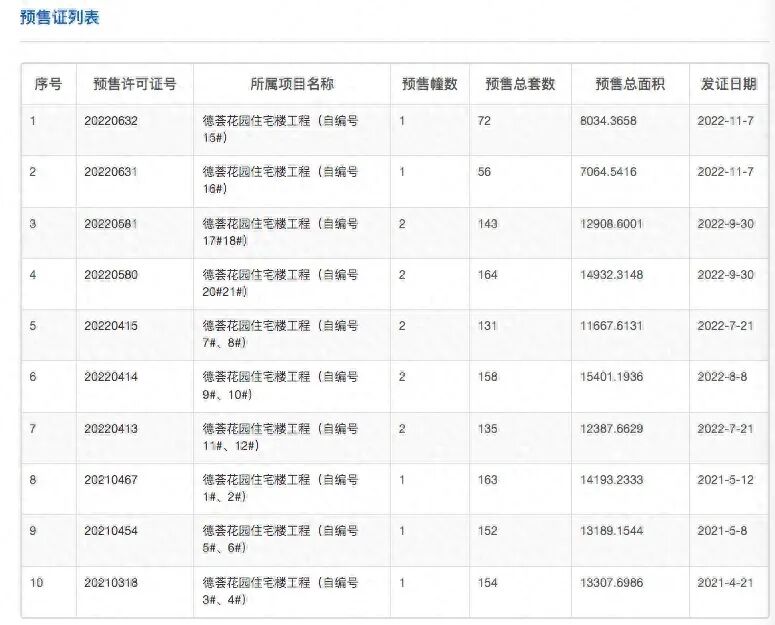Image resolution: width=775 pixels, height=625 pixels.
Task: Click issue date 2021-4-21
Action: tap(726, 583)
